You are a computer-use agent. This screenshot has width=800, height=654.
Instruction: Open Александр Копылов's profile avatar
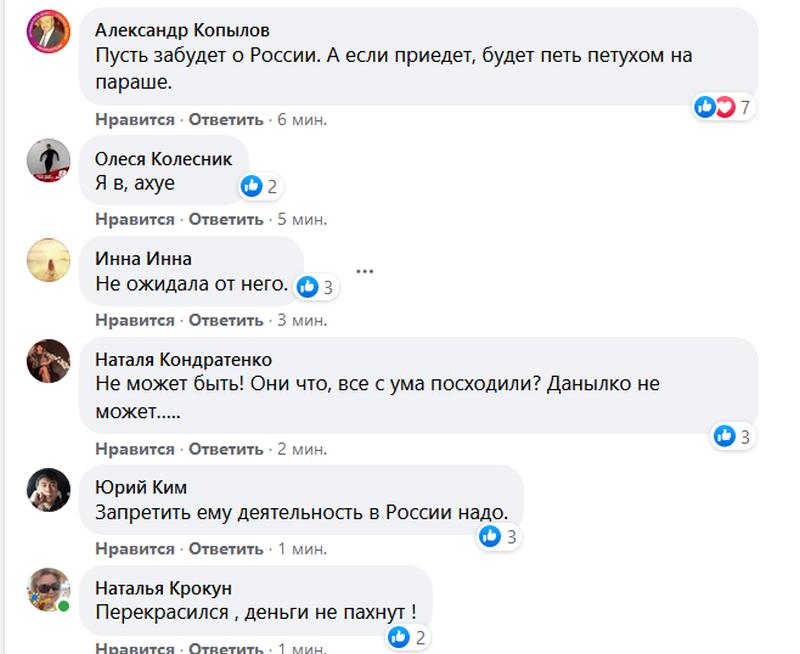coord(47,34)
